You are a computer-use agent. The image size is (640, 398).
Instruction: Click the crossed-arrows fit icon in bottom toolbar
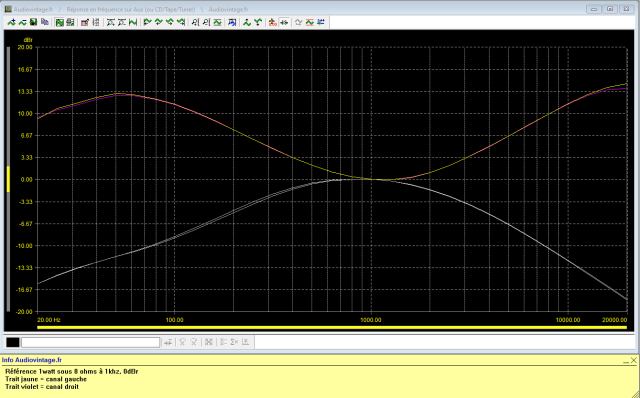pyautogui.click(x=209, y=342)
